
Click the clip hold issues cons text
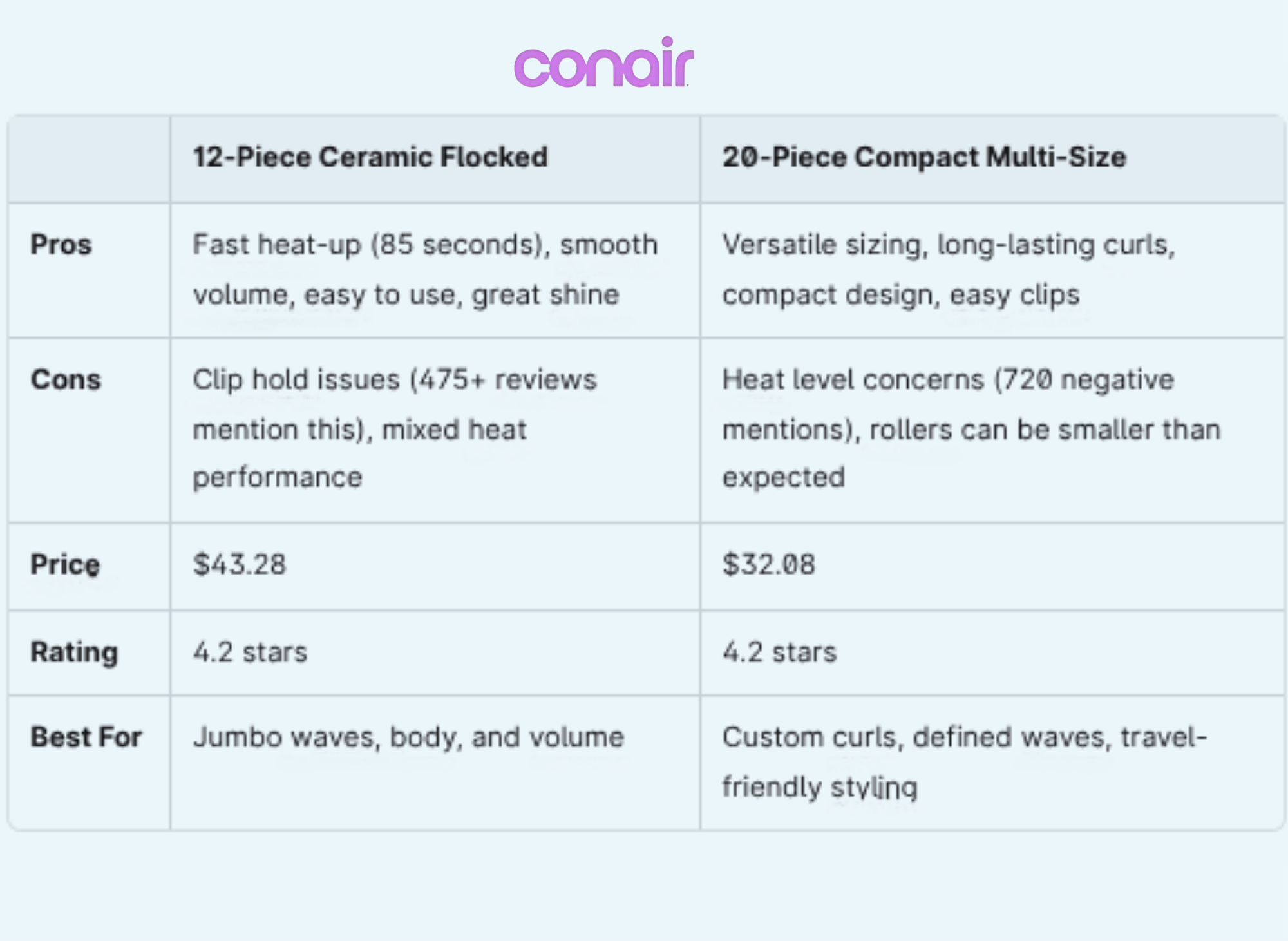click(394, 428)
